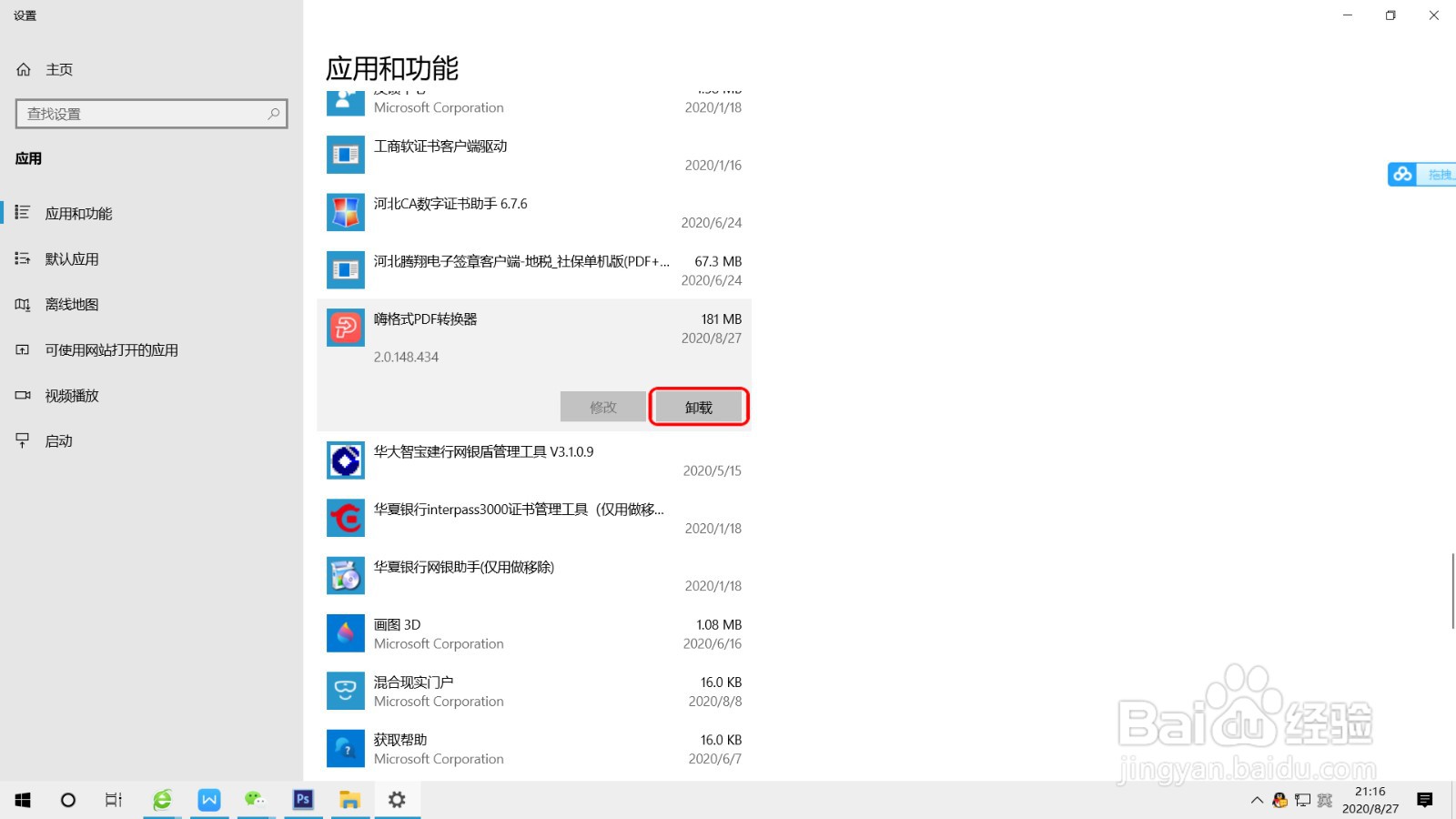
Task: Open the Windows Start menu
Action: (23, 800)
